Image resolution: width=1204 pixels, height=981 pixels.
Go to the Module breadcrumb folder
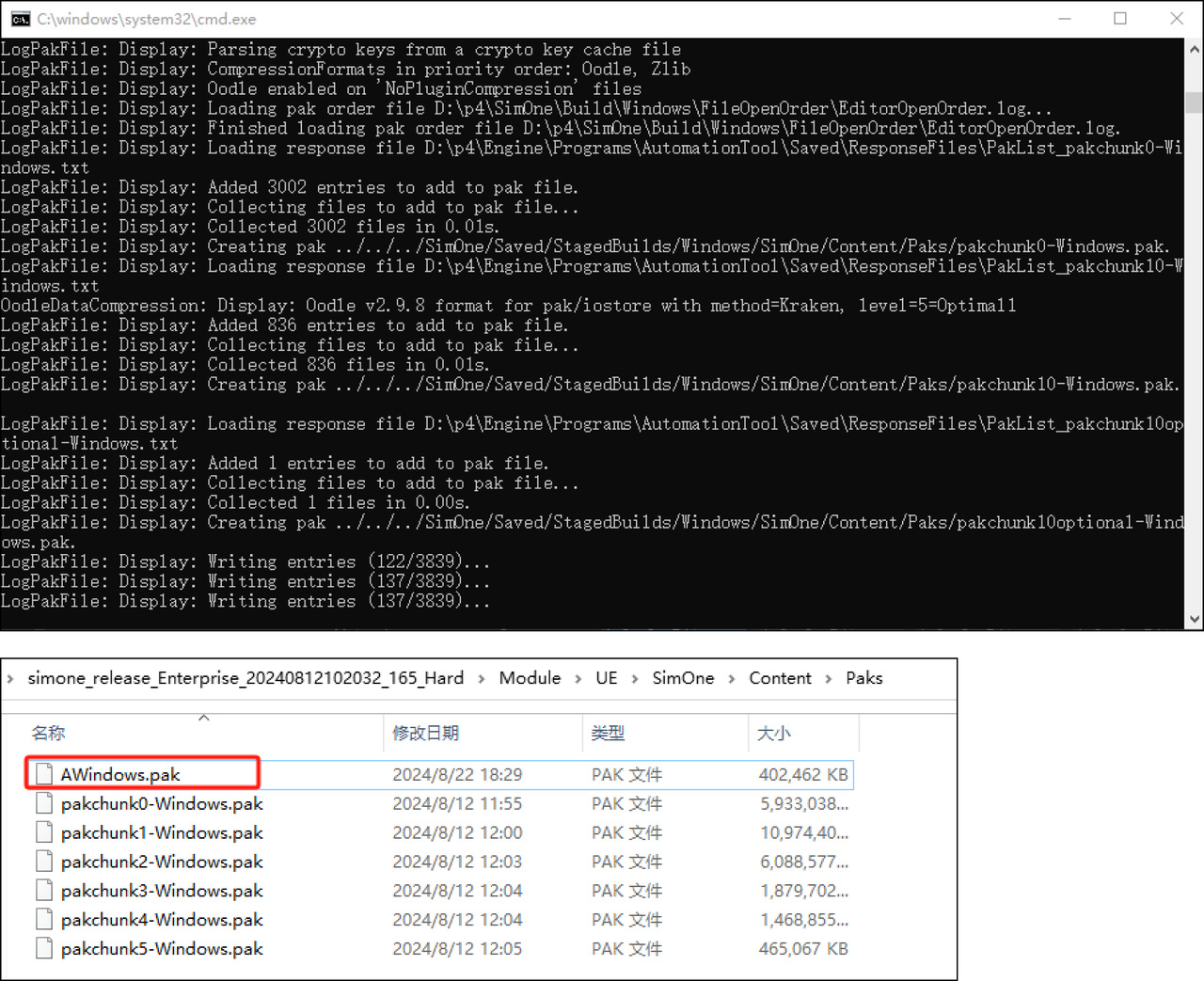point(530,678)
